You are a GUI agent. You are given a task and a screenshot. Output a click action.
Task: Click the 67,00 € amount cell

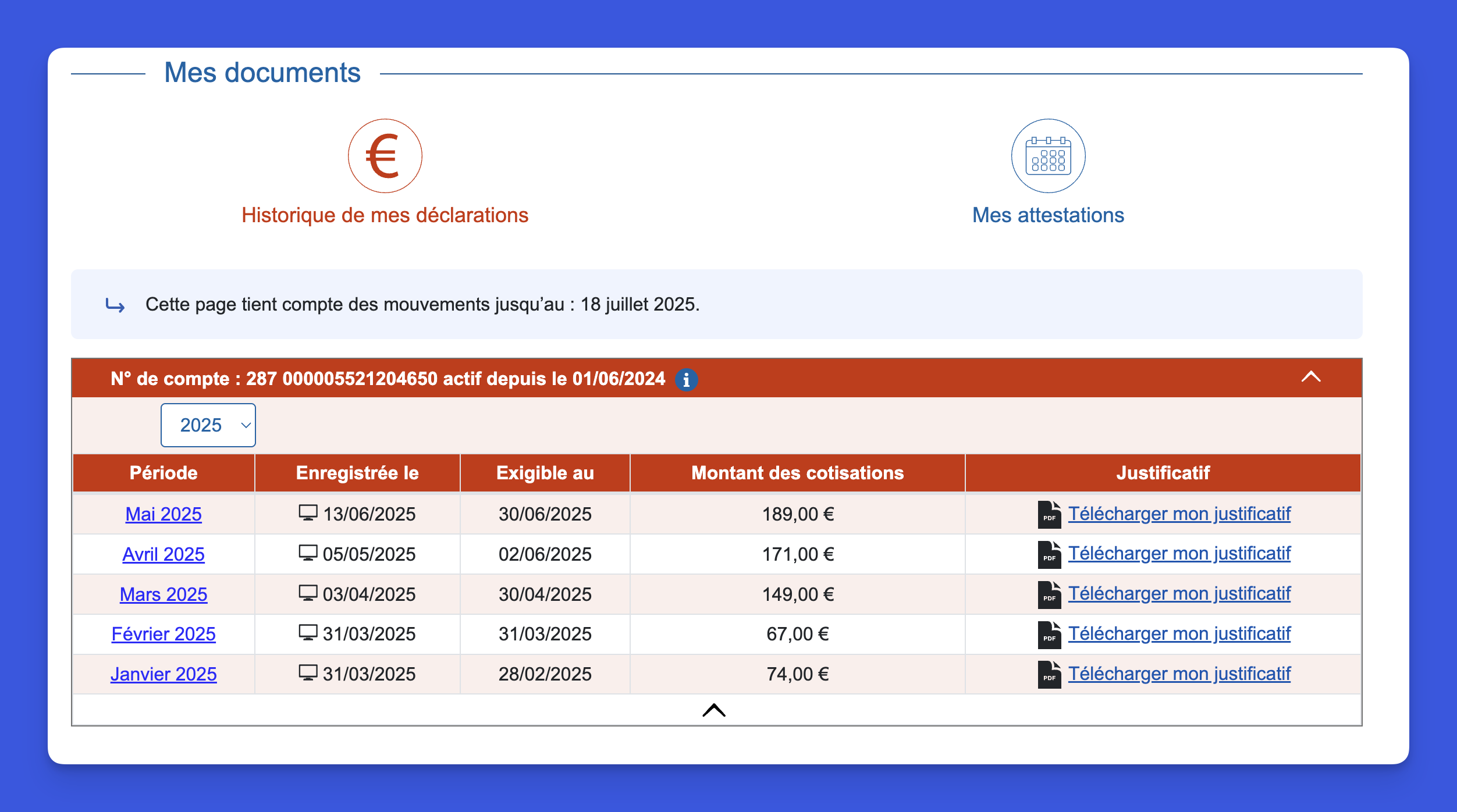798,634
